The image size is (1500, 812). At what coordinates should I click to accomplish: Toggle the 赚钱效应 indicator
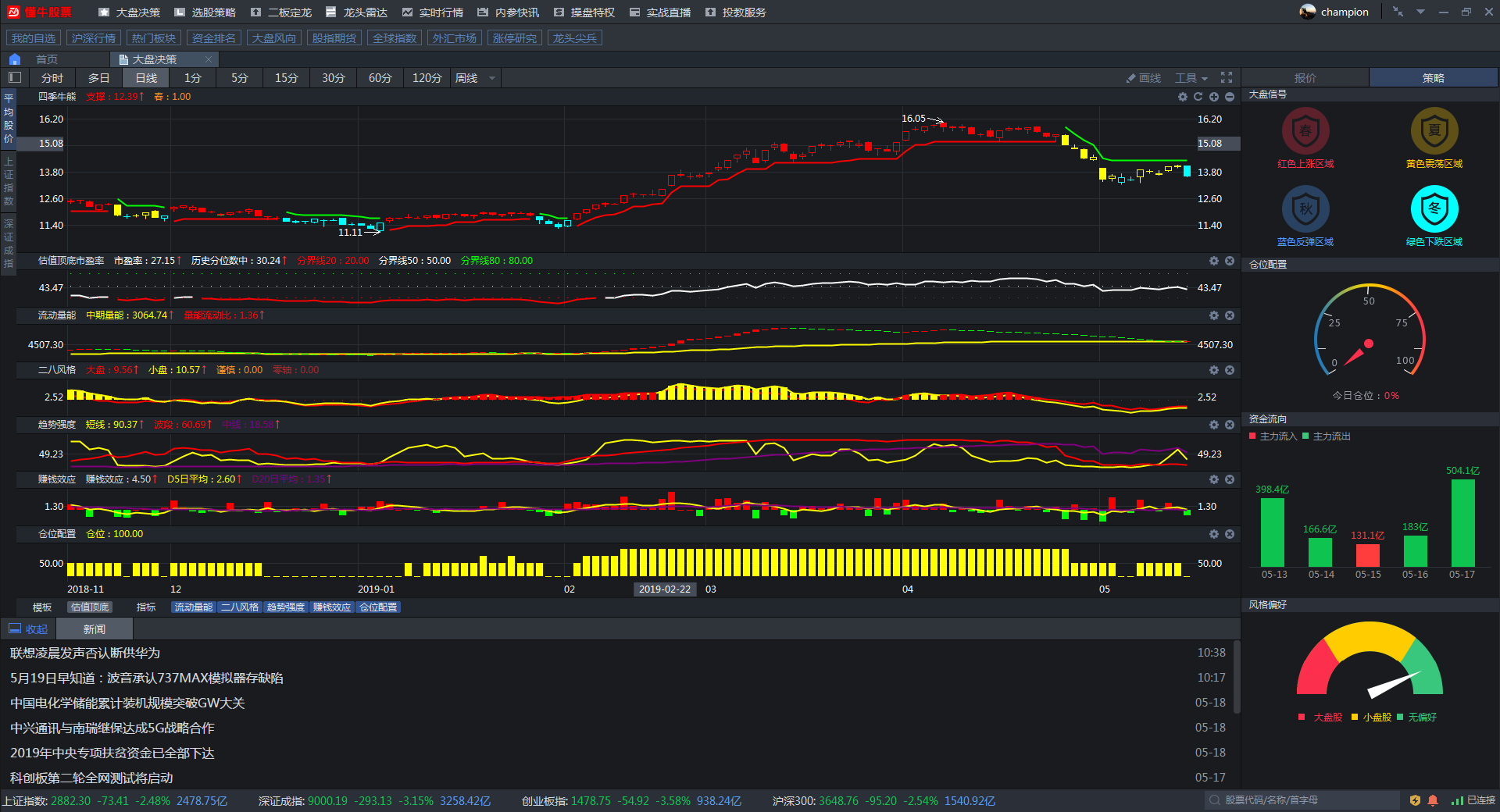pos(332,607)
